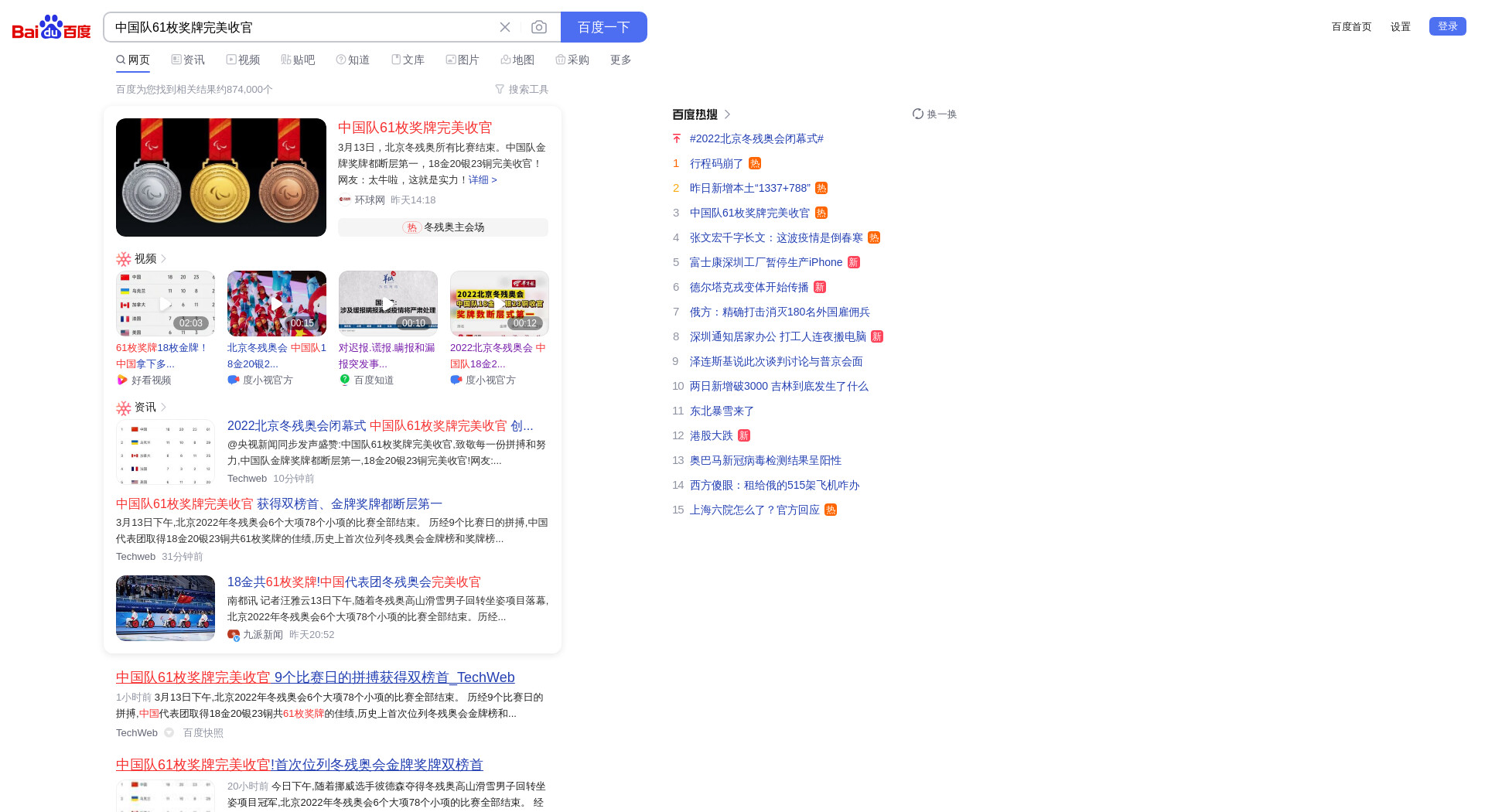This screenshot has width=1485, height=812.
Task: Open hot search 张文宏千字长文
Action: pyautogui.click(x=777, y=237)
